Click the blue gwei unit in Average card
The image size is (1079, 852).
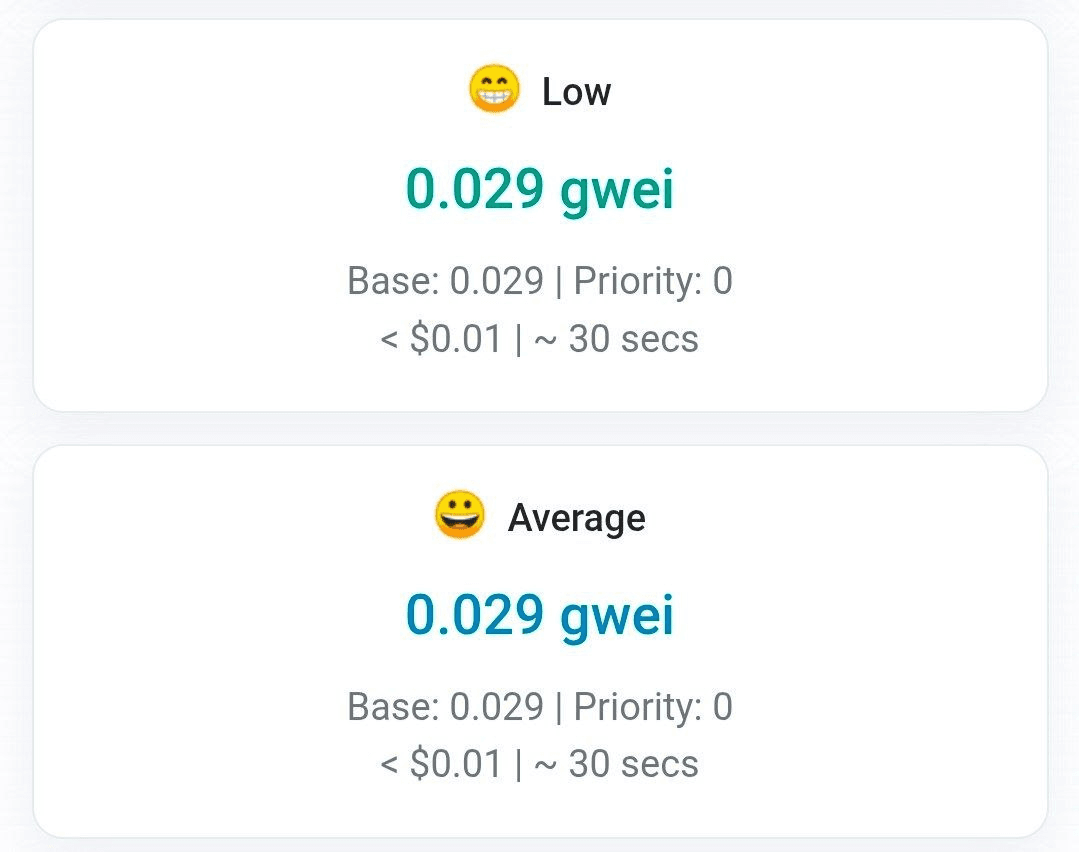click(617, 615)
